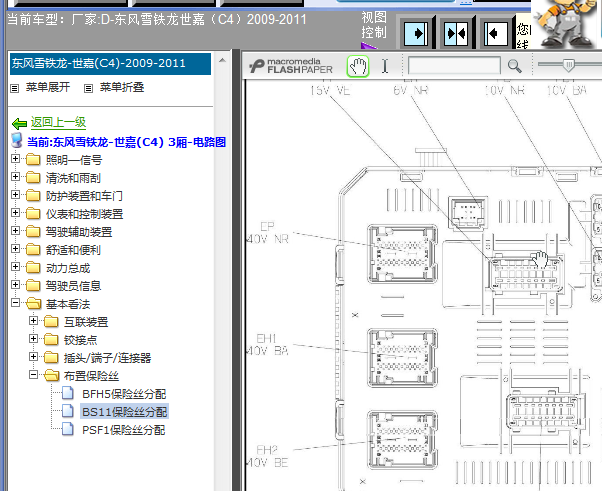
Task: Collapse the 基本看法 tree node
Action: tap(15, 303)
